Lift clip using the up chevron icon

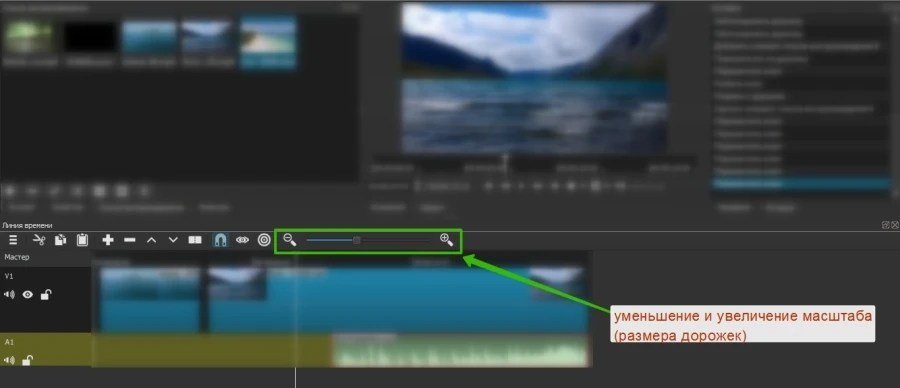[x=152, y=240]
